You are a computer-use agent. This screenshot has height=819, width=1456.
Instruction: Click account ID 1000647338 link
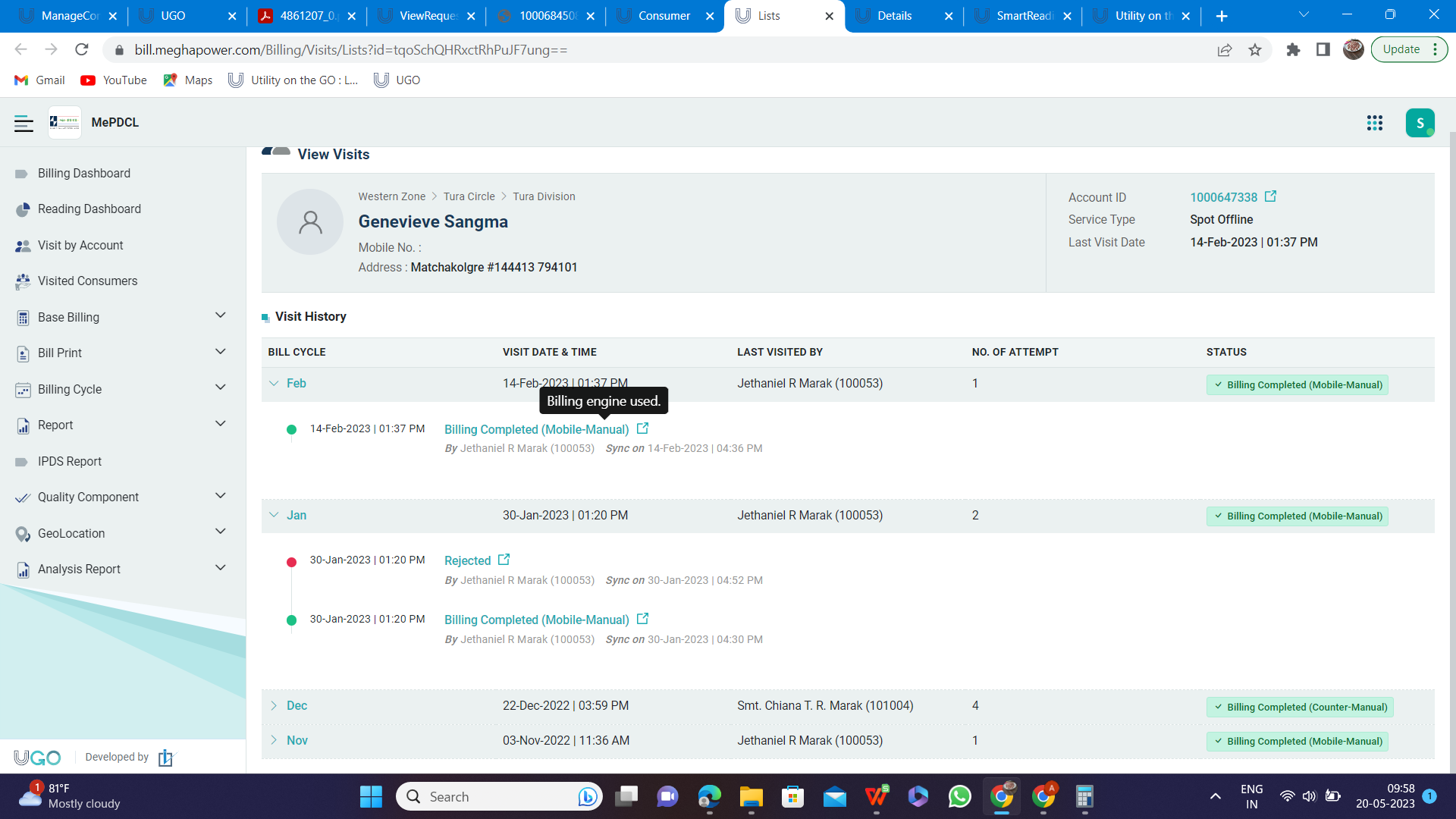click(1223, 197)
